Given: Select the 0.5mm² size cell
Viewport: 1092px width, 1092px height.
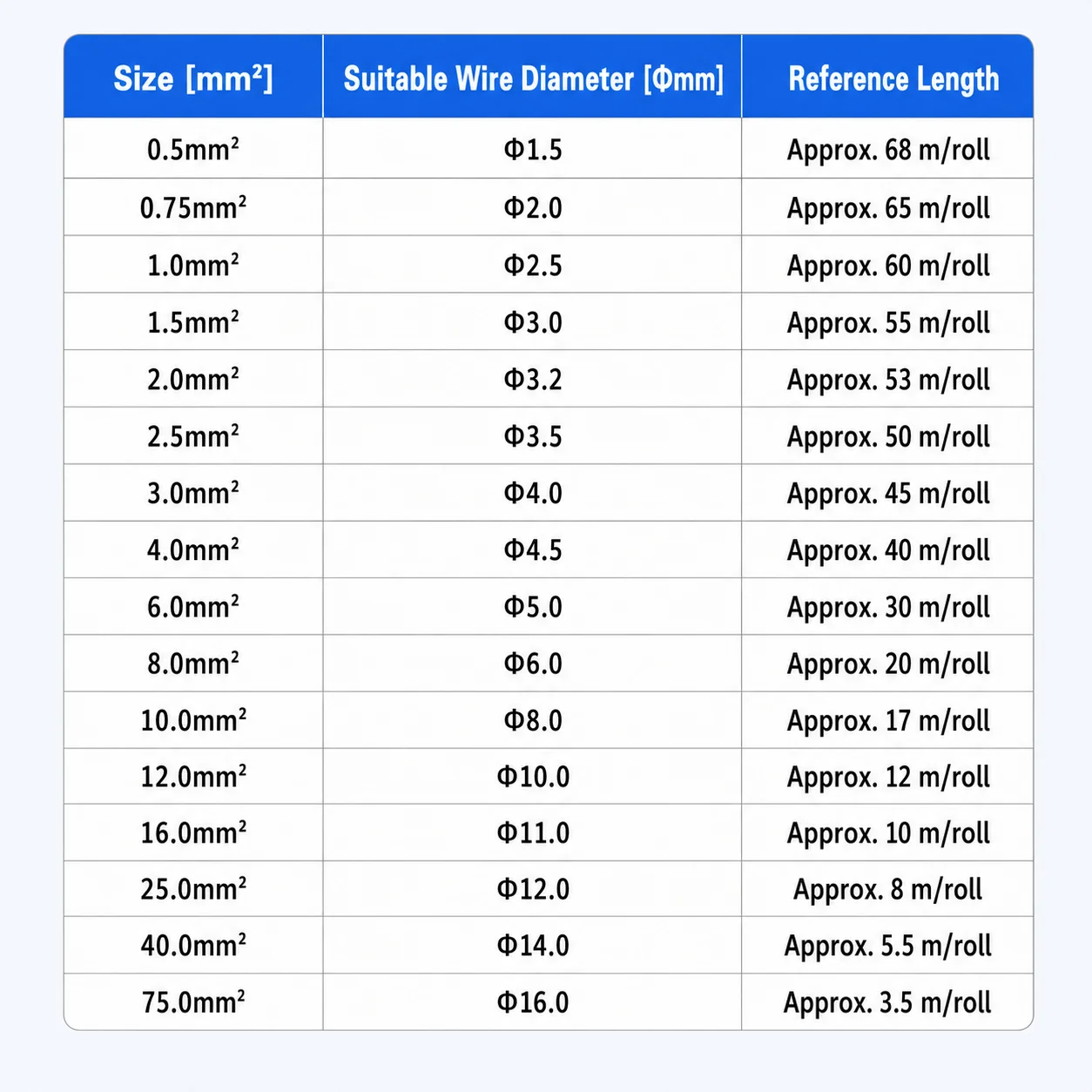Looking at the screenshot, I should pos(193,149).
